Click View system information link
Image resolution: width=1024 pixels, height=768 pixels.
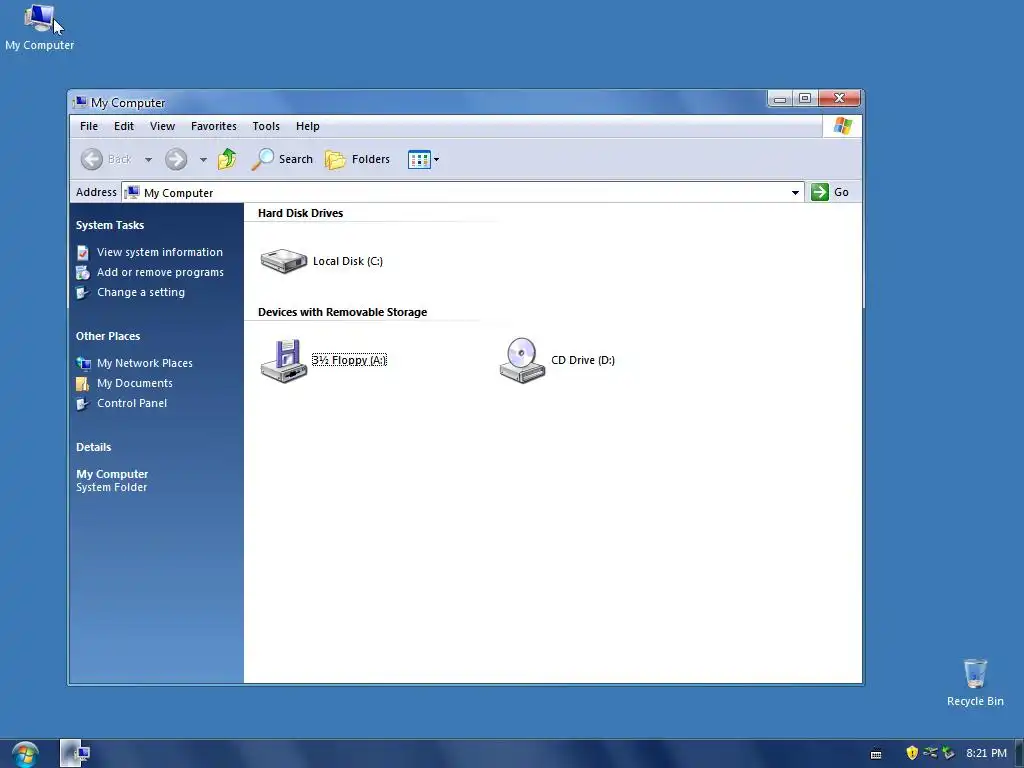[160, 252]
